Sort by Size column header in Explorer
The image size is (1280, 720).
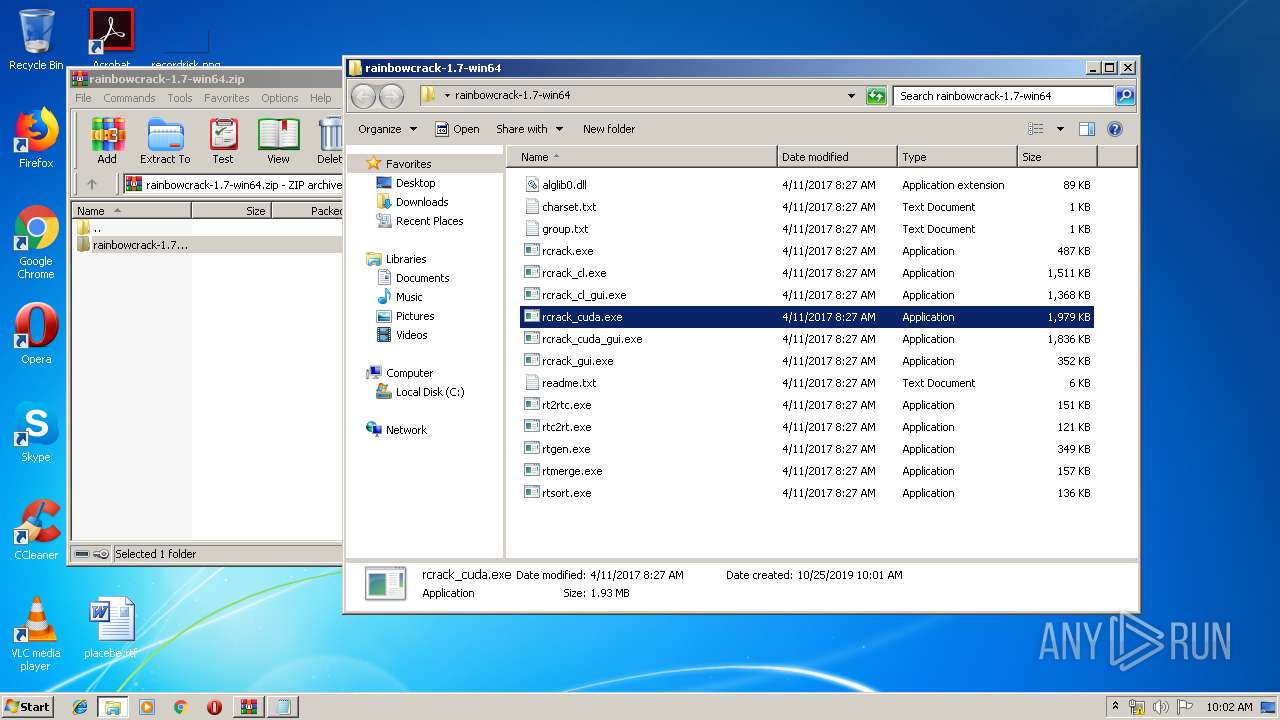(1057, 157)
